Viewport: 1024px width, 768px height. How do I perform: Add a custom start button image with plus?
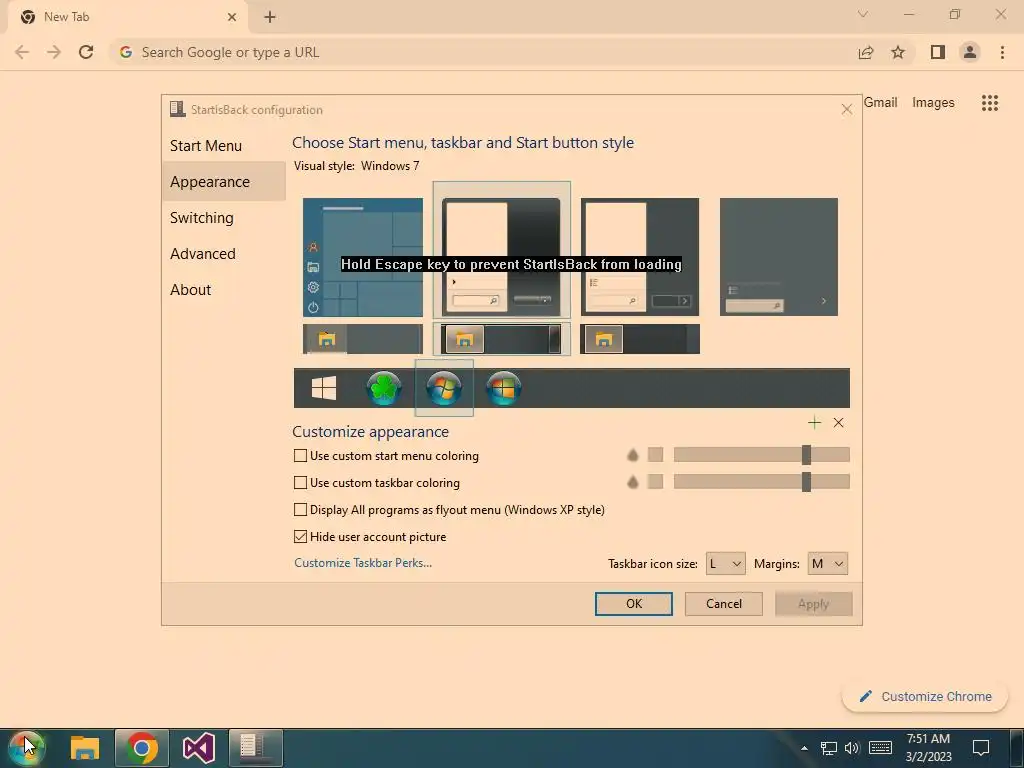[814, 423]
